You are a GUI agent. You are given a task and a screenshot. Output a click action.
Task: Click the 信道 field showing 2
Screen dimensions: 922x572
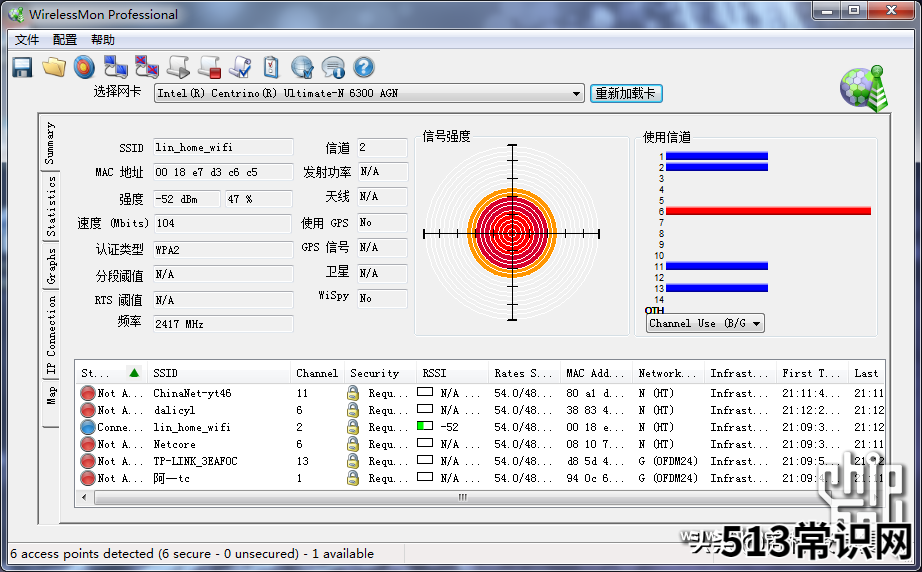click(x=382, y=147)
